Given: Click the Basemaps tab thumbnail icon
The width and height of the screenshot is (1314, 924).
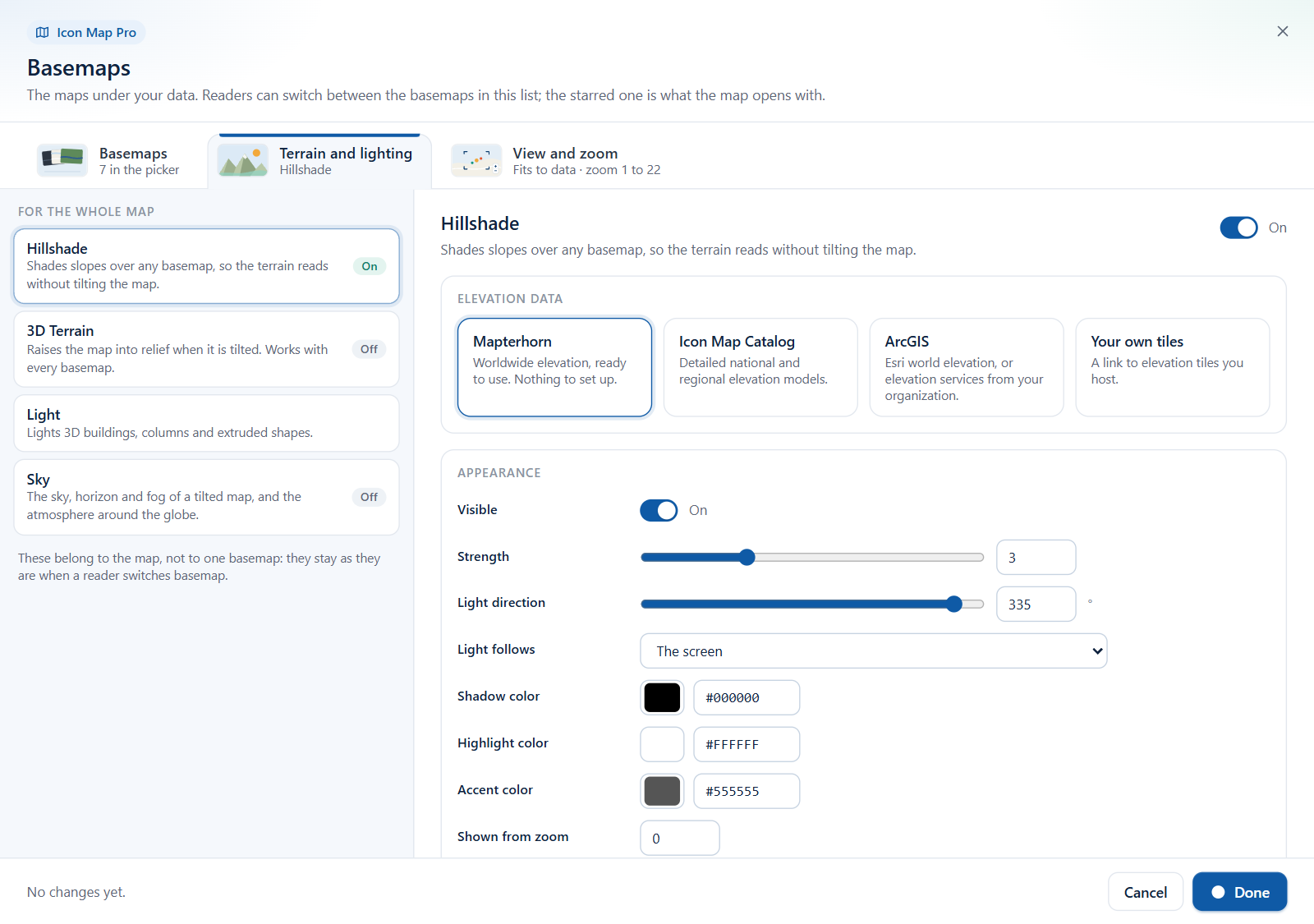Looking at the screenshot, I should pyautogui.click(x=62, y=160).
